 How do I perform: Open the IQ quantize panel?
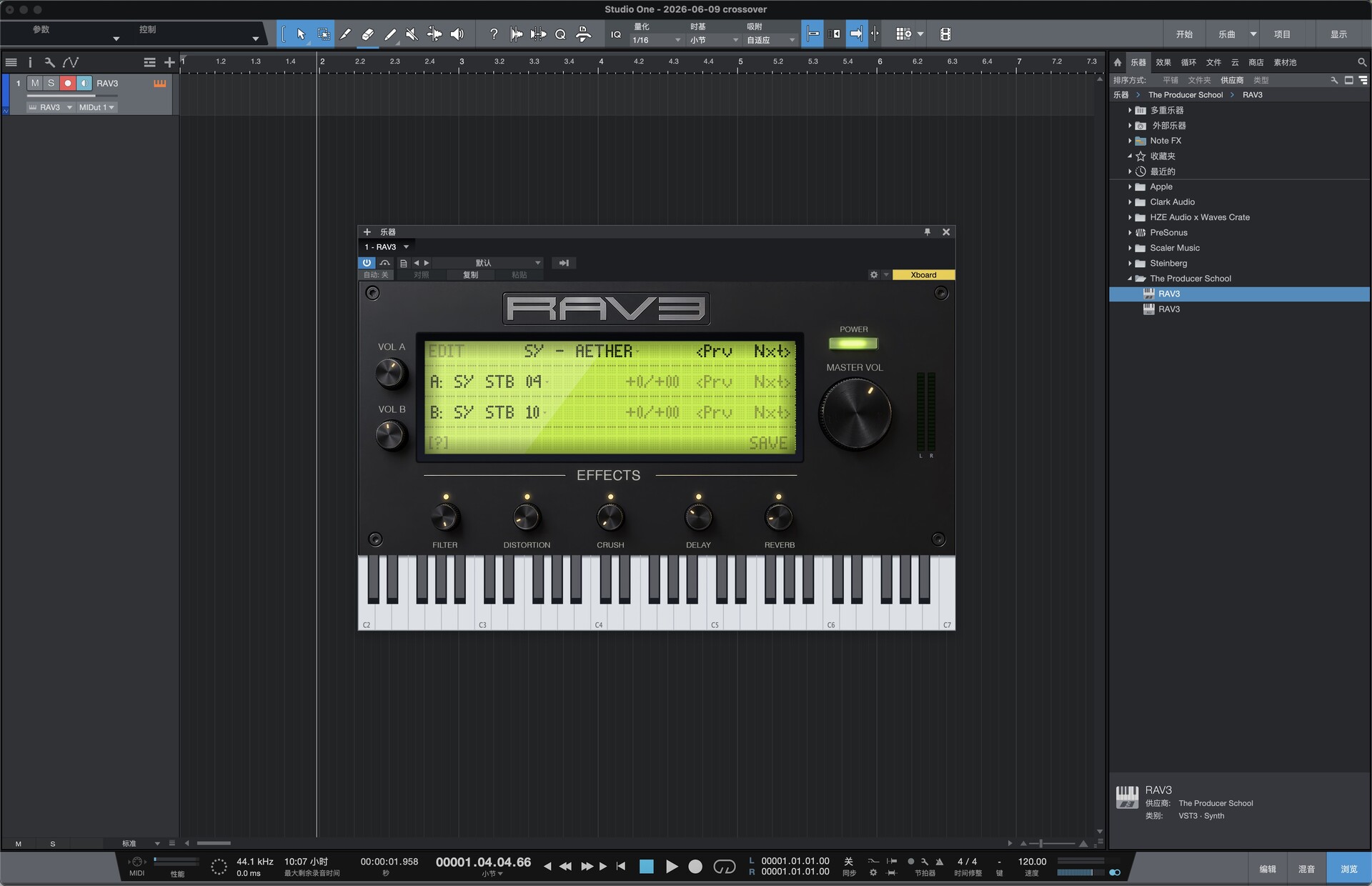(616, 34)
